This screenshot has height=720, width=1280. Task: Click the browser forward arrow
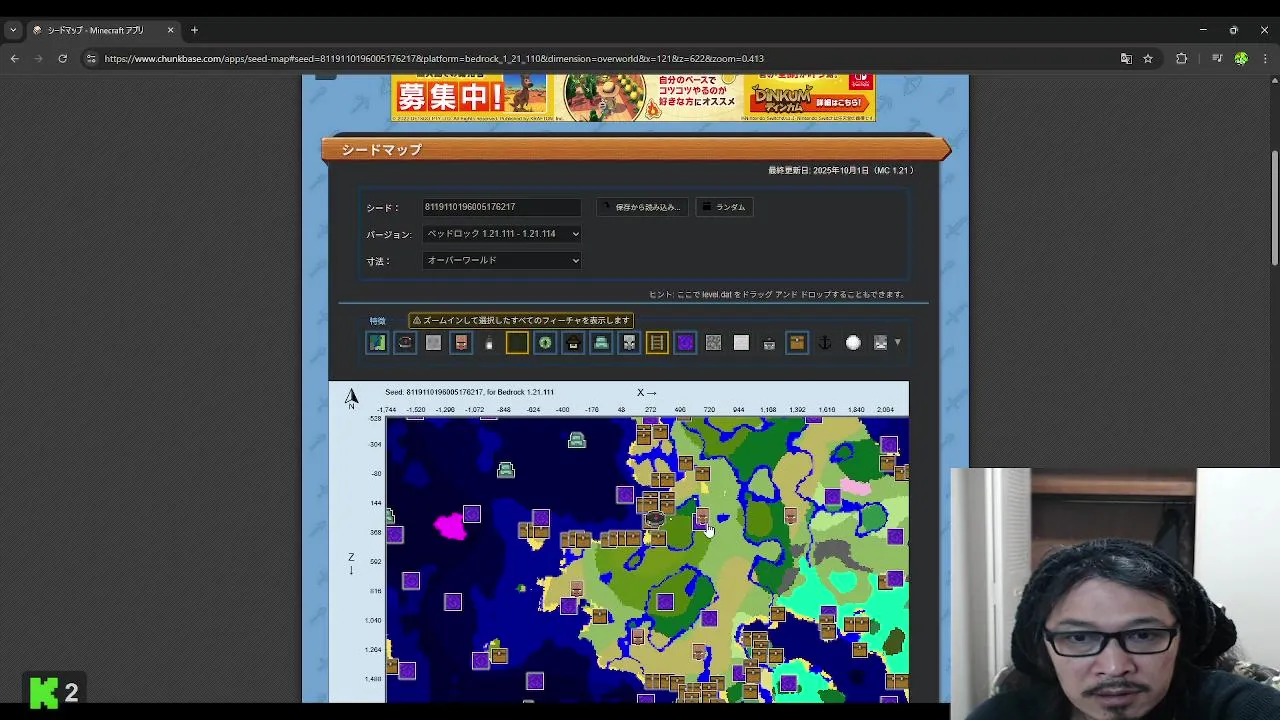pos(38,59)
